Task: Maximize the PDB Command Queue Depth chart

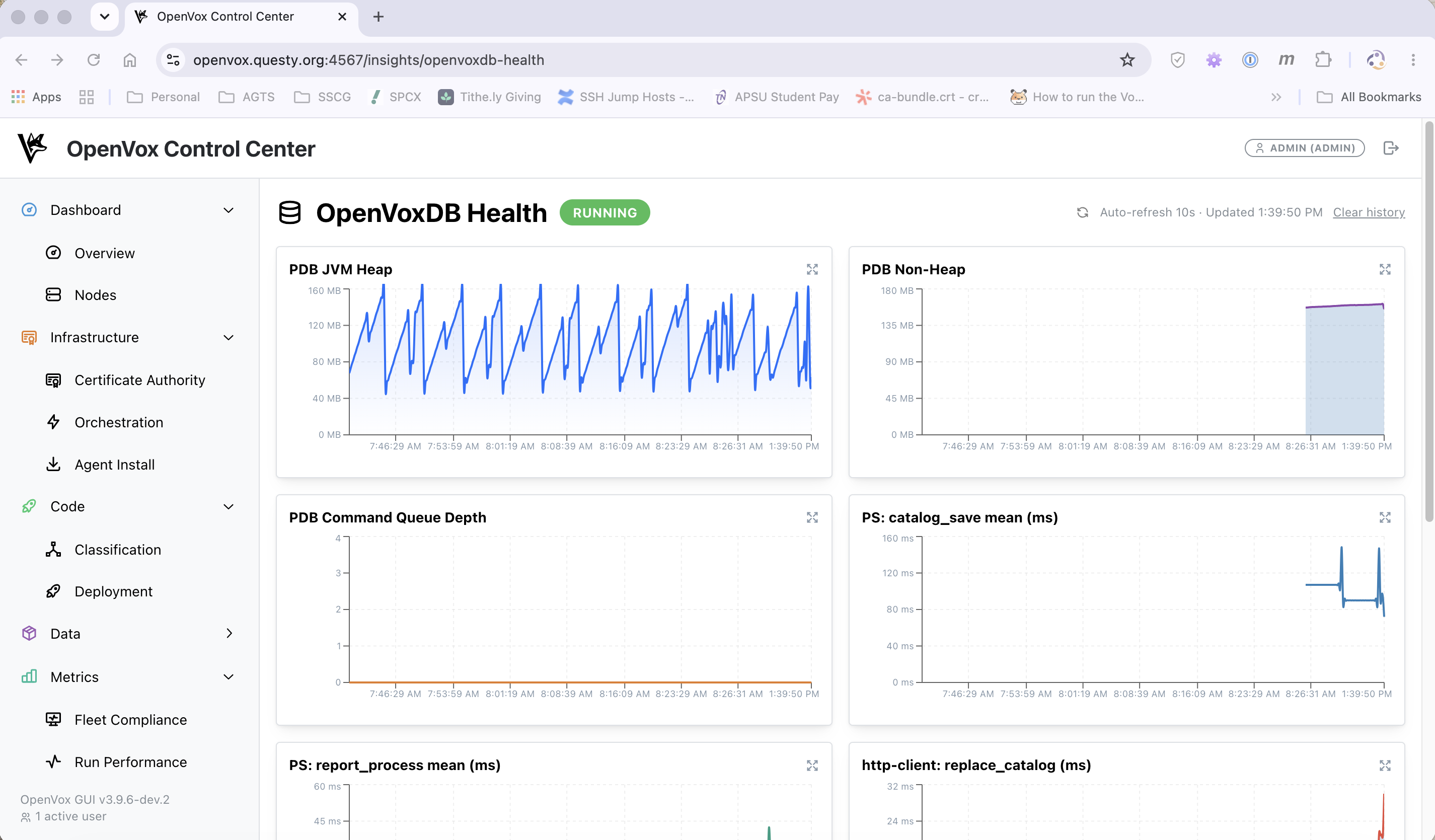Action: click(812, 517)
